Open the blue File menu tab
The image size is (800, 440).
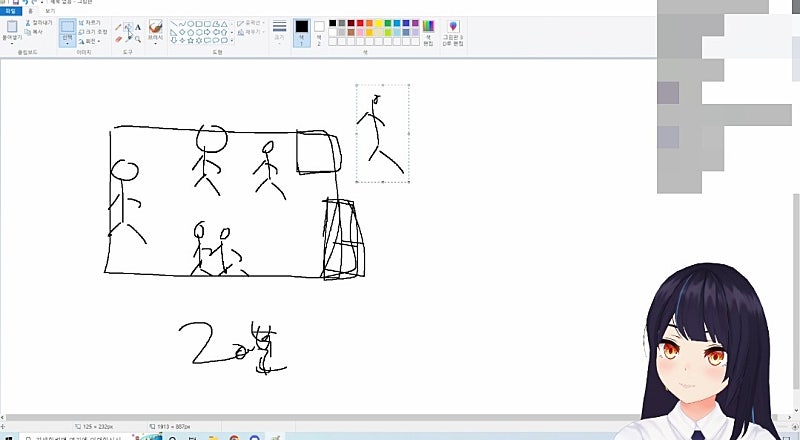[x=11, y=11]
